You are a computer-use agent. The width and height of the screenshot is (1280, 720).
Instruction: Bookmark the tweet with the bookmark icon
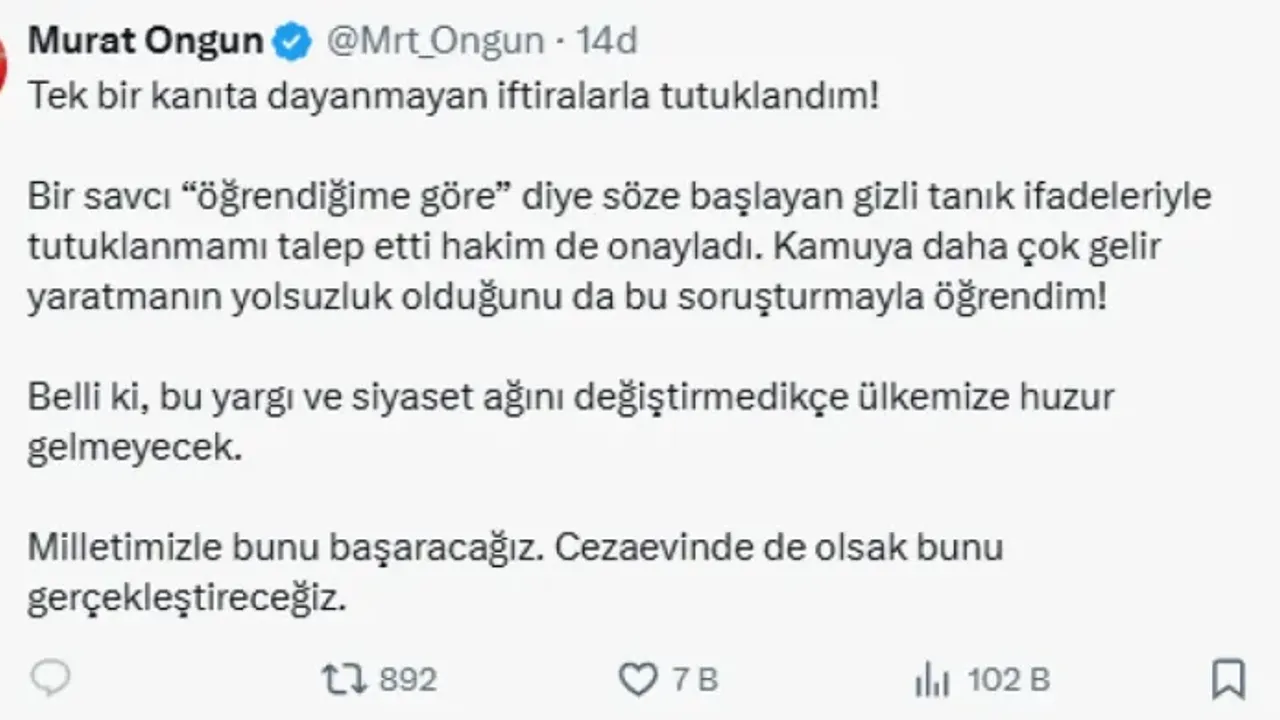pyautogui.click(x=1227, y=680)
